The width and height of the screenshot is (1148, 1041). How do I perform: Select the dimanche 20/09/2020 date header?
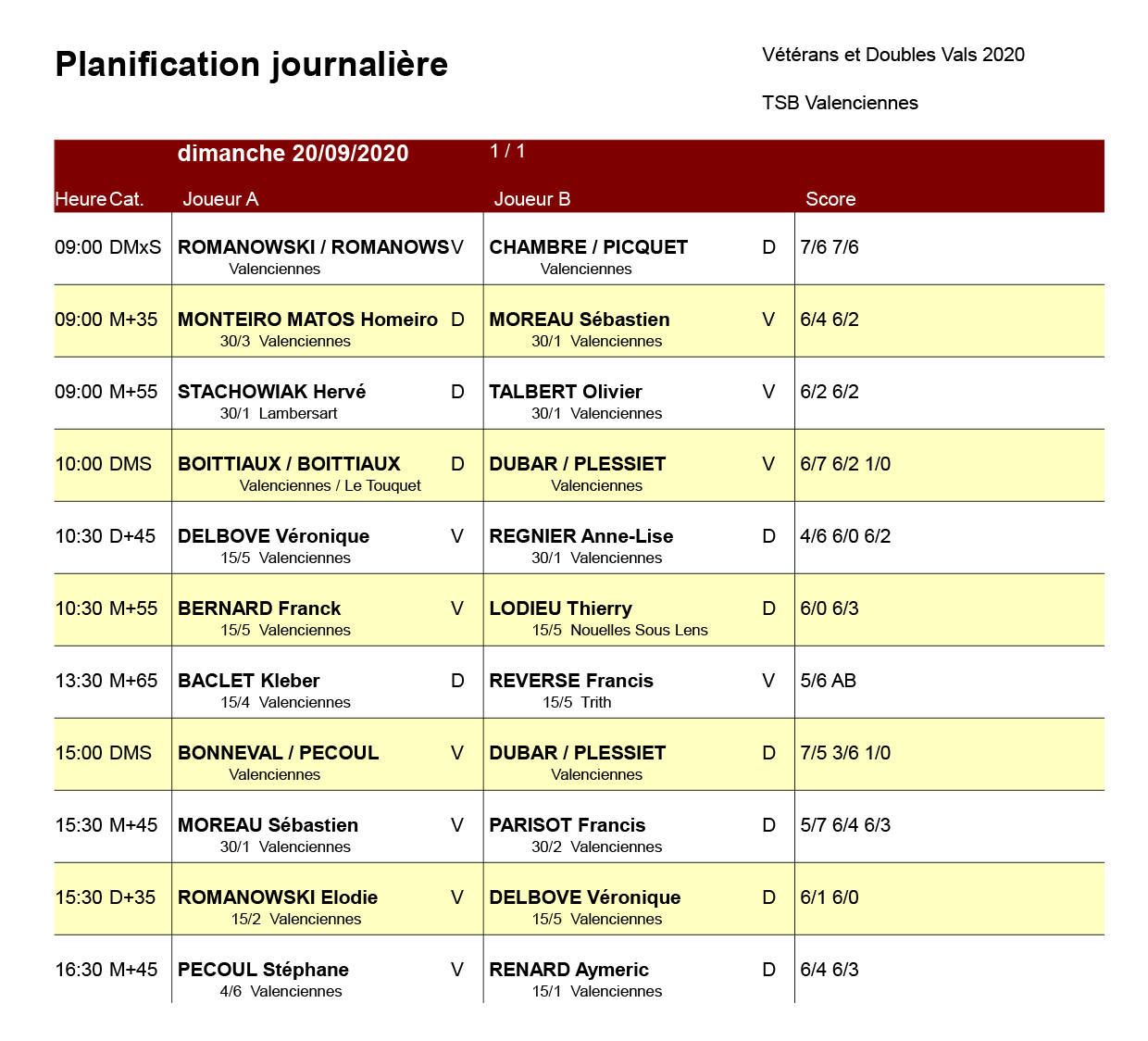[293, 154]
